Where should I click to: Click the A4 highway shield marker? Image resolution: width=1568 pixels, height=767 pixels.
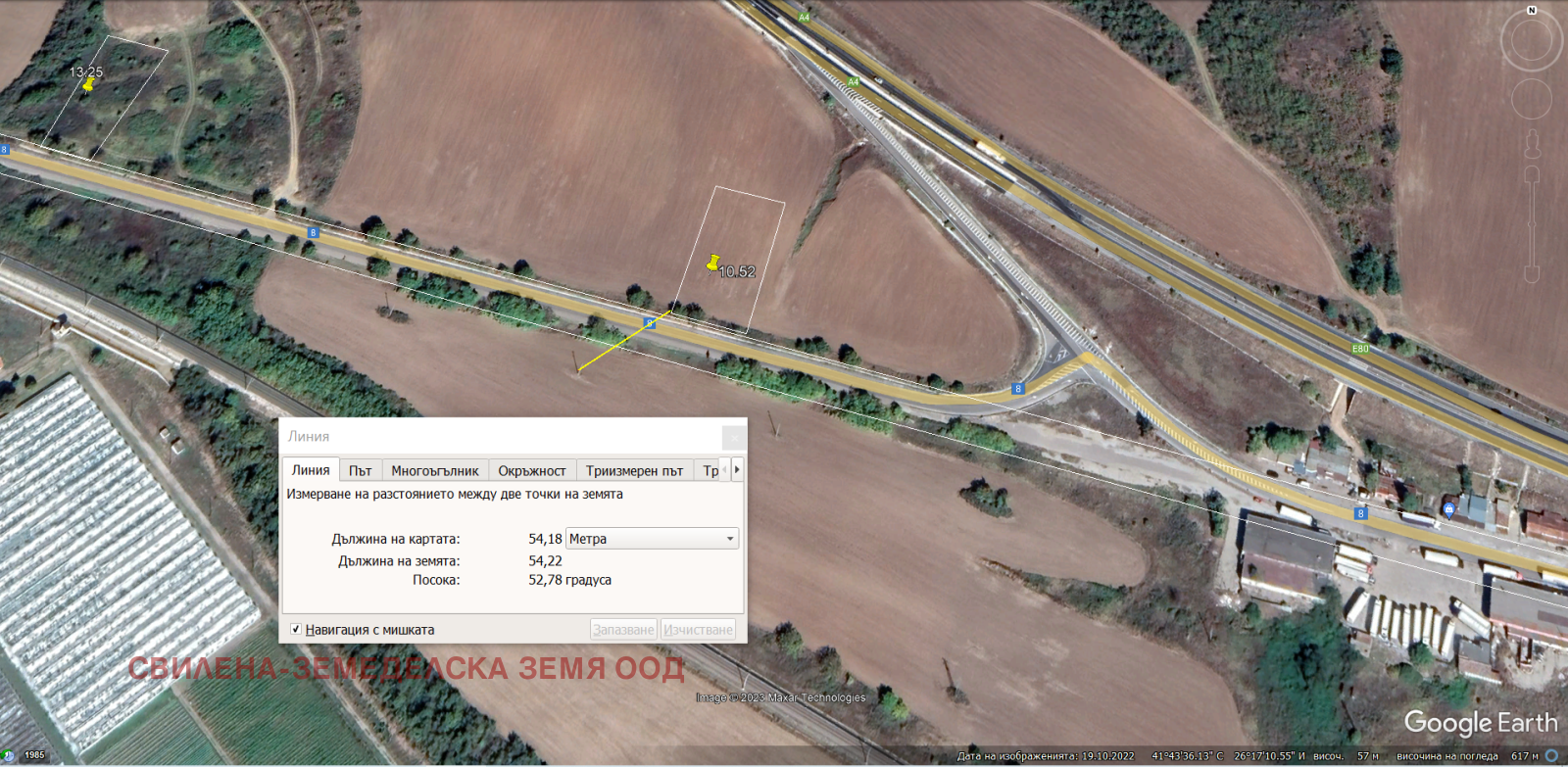pos(804,18)
